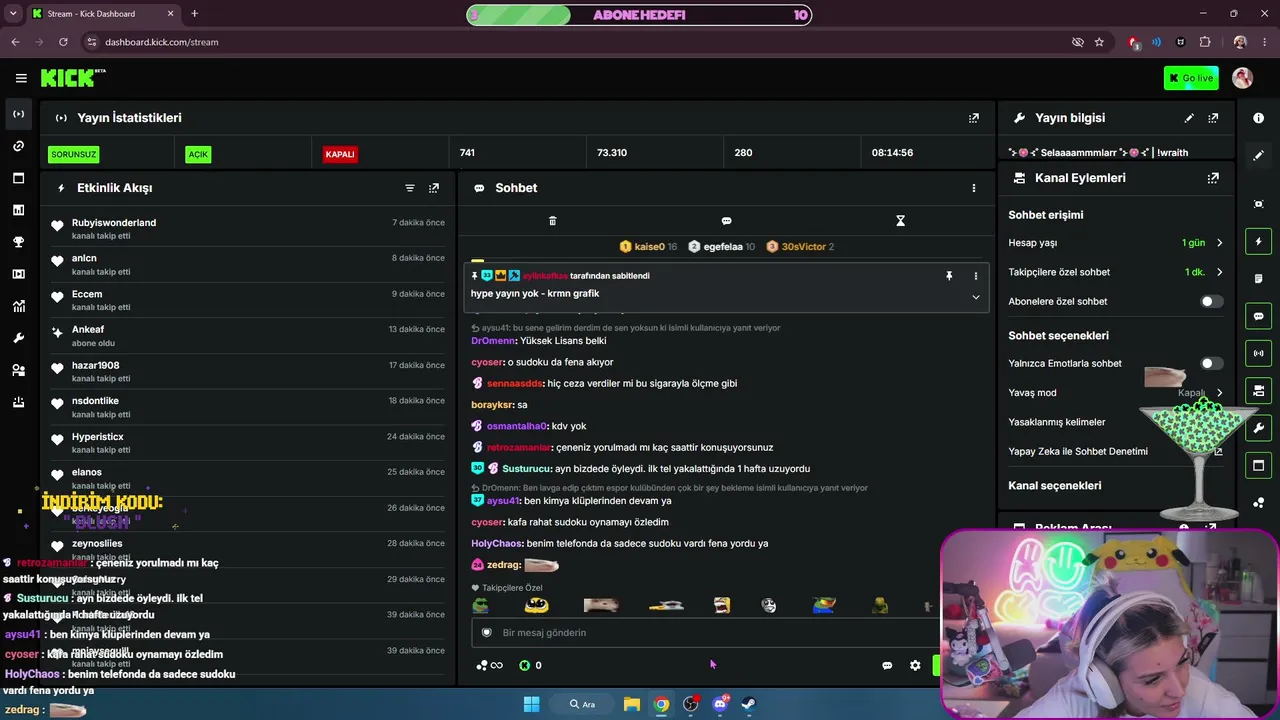Click the trash clear-chat icon in Sohbet
The height and width of the screenshot is (720, 1280).
tap(552, 221)
